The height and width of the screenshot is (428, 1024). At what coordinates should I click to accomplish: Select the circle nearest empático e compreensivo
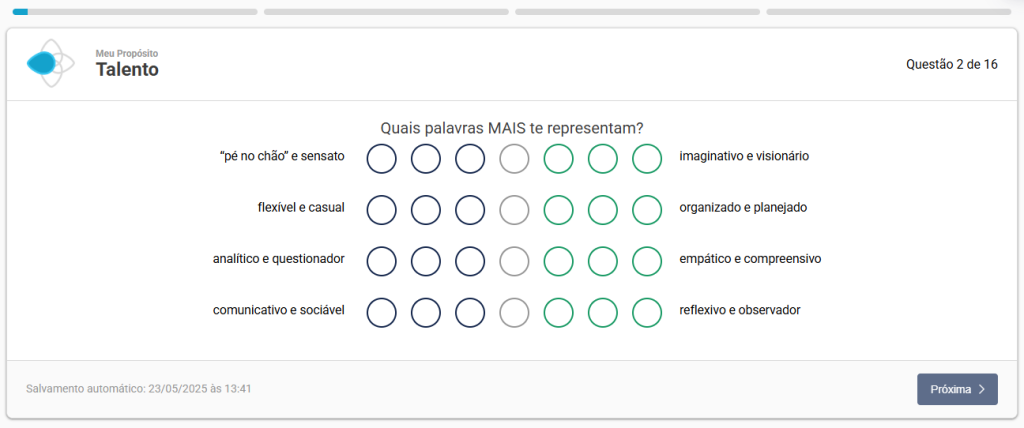click(x=647, y=260)
